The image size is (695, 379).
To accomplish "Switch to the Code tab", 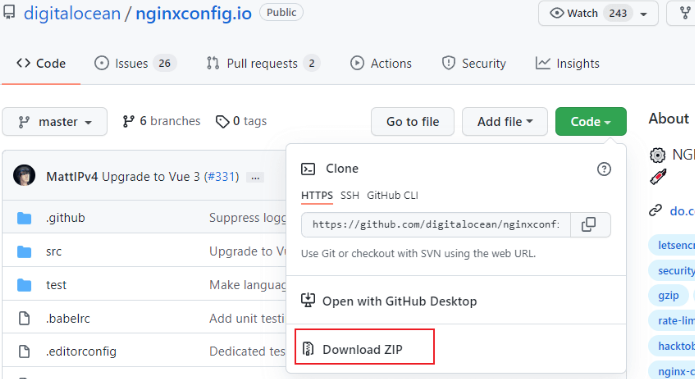I will (41, 63).
